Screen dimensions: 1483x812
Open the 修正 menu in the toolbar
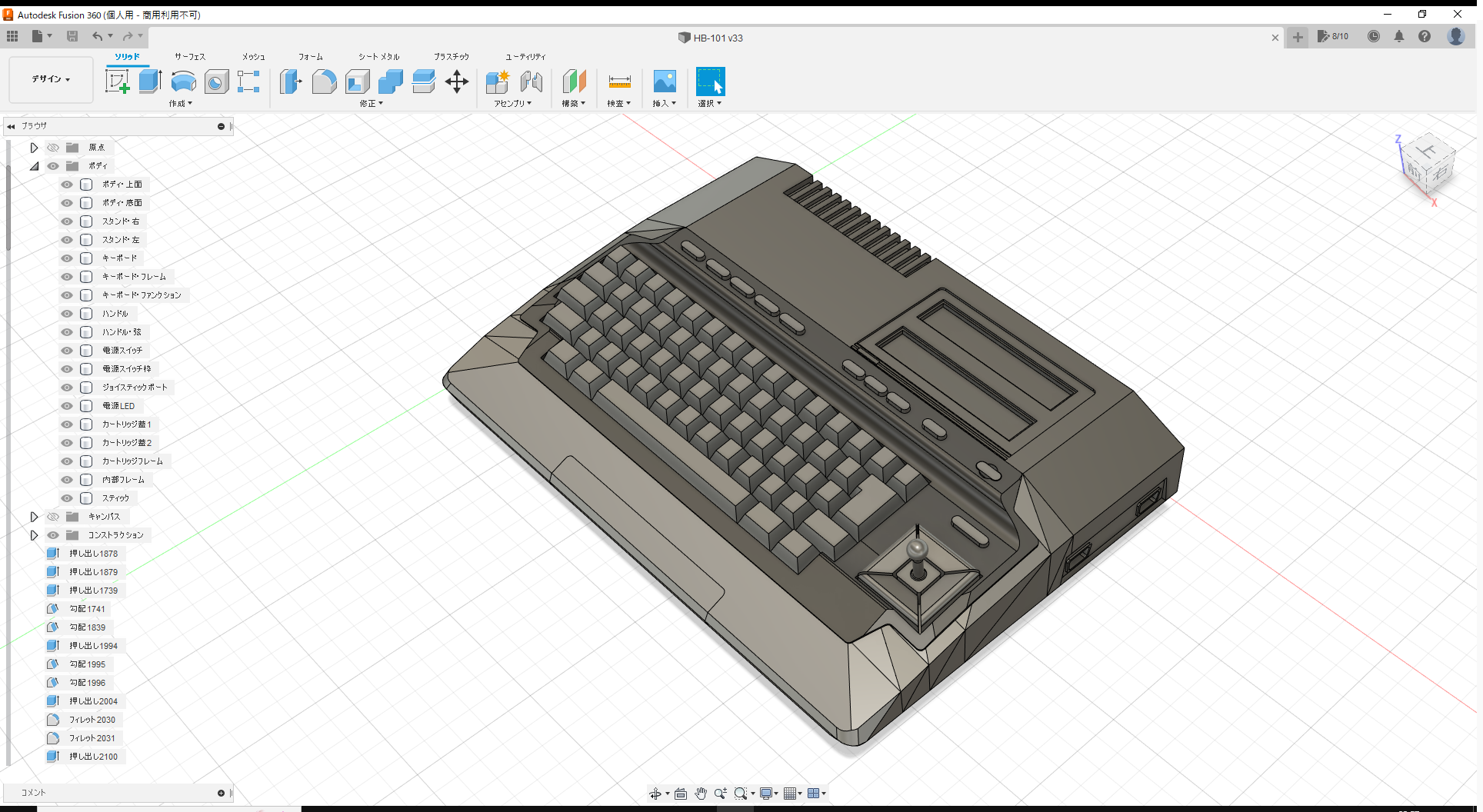click(x=371, y=103)
